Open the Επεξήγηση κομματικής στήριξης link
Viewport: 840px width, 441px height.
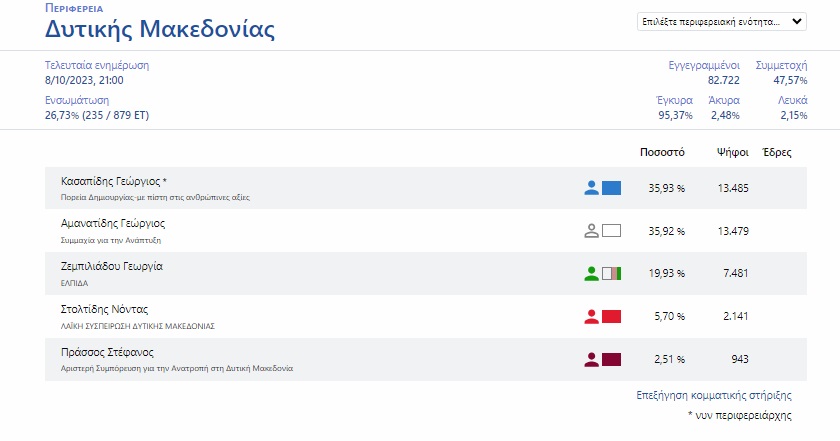pyautogui.click(x=707, y=395)
